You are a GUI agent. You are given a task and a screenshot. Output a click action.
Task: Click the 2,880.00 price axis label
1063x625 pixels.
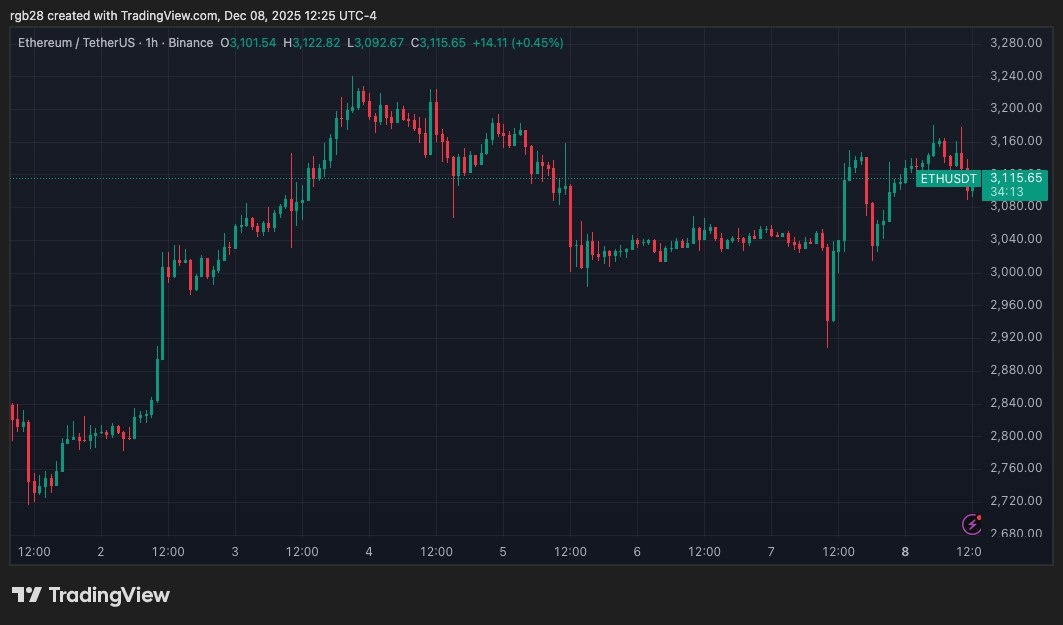(1016, 369)
